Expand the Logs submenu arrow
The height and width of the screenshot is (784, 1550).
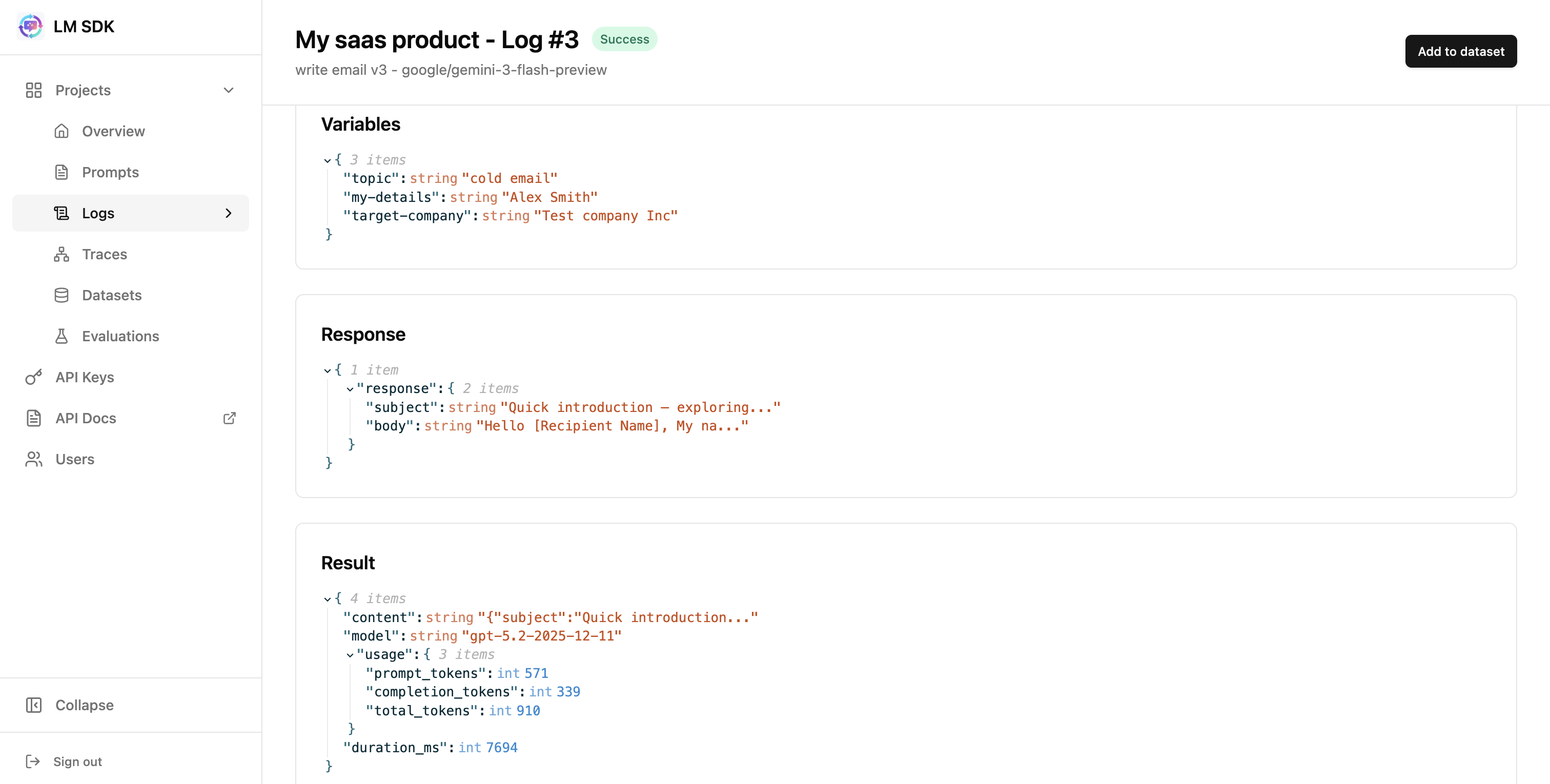pos(229,213)
